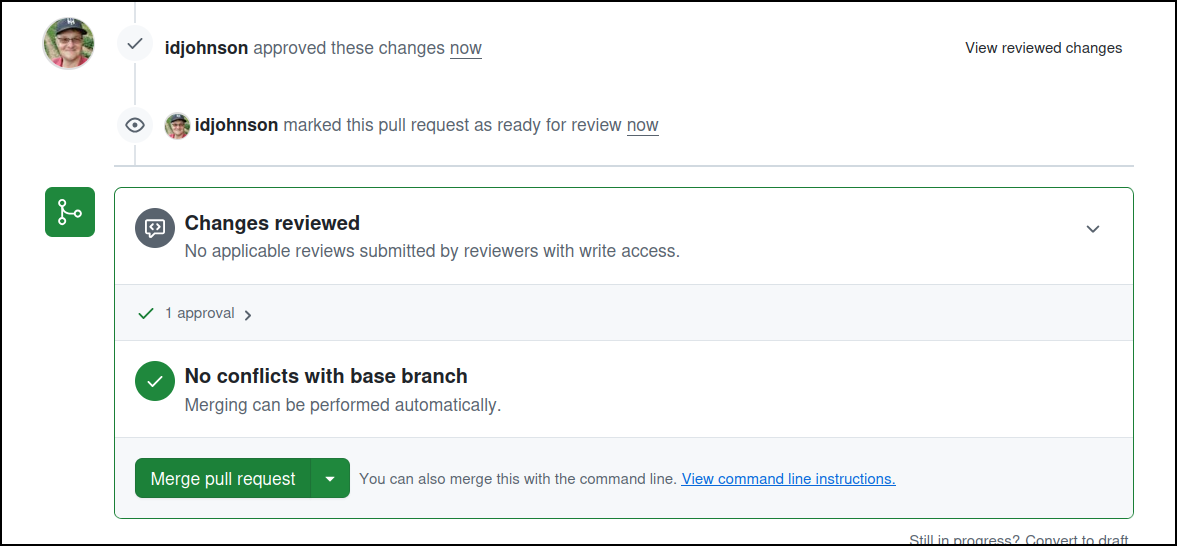Click View reviewed changes
Screen dimensions: 1177x546
1043,48
